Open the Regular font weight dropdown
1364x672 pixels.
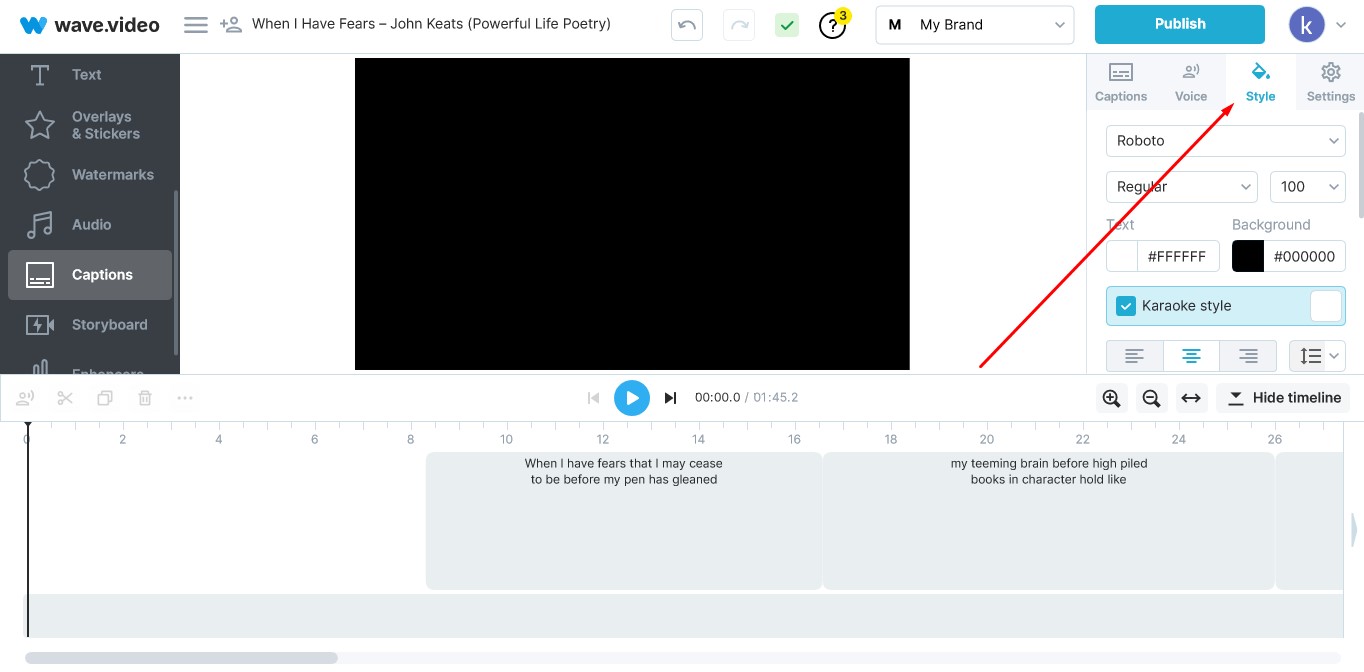1182,187
